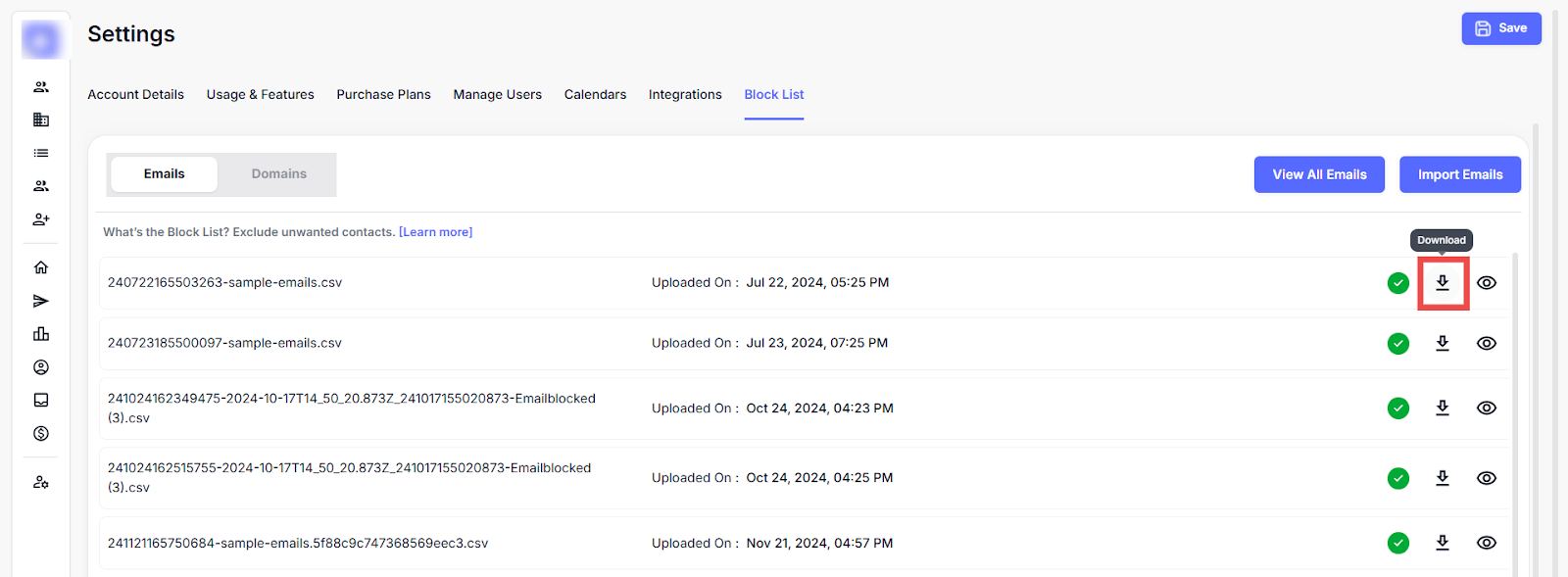The height and width of the screenshot is (577, 1568).
Task: Go to the Manage Users tab
Action: pos(497,95)
